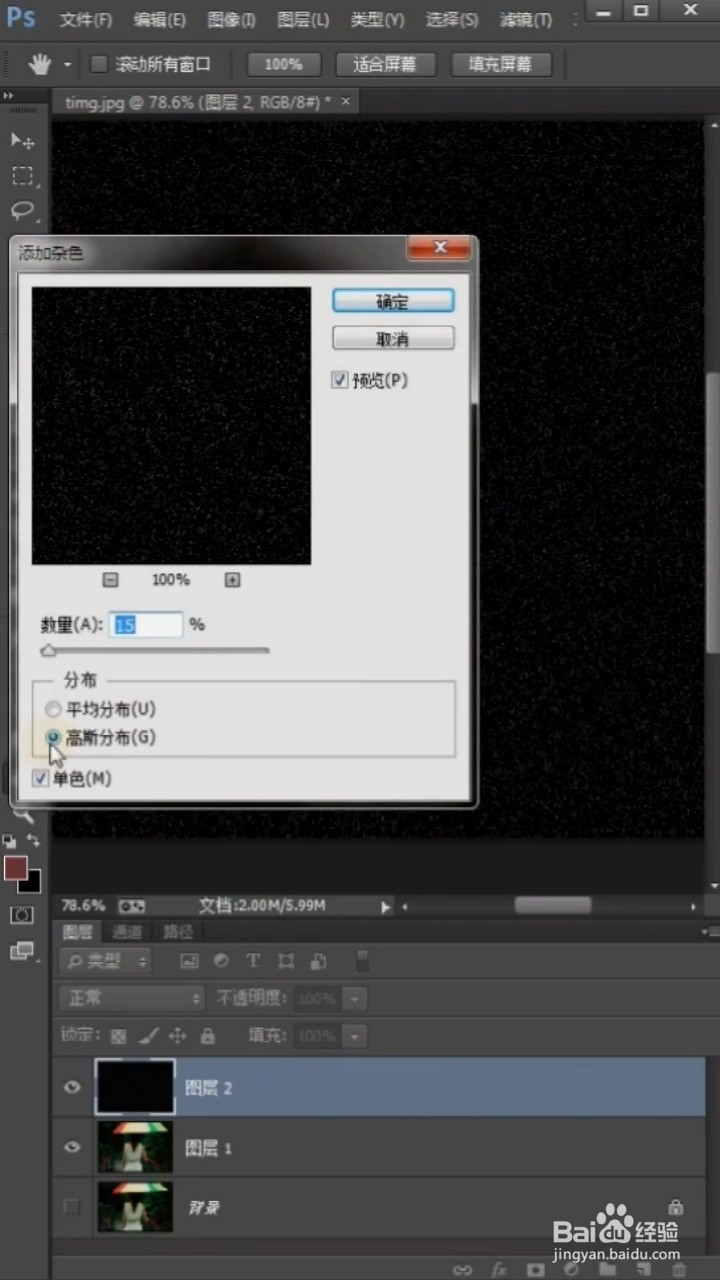Click the 取消 button
The width and height of the screenshot is (720, 1280).
[393, 339]
